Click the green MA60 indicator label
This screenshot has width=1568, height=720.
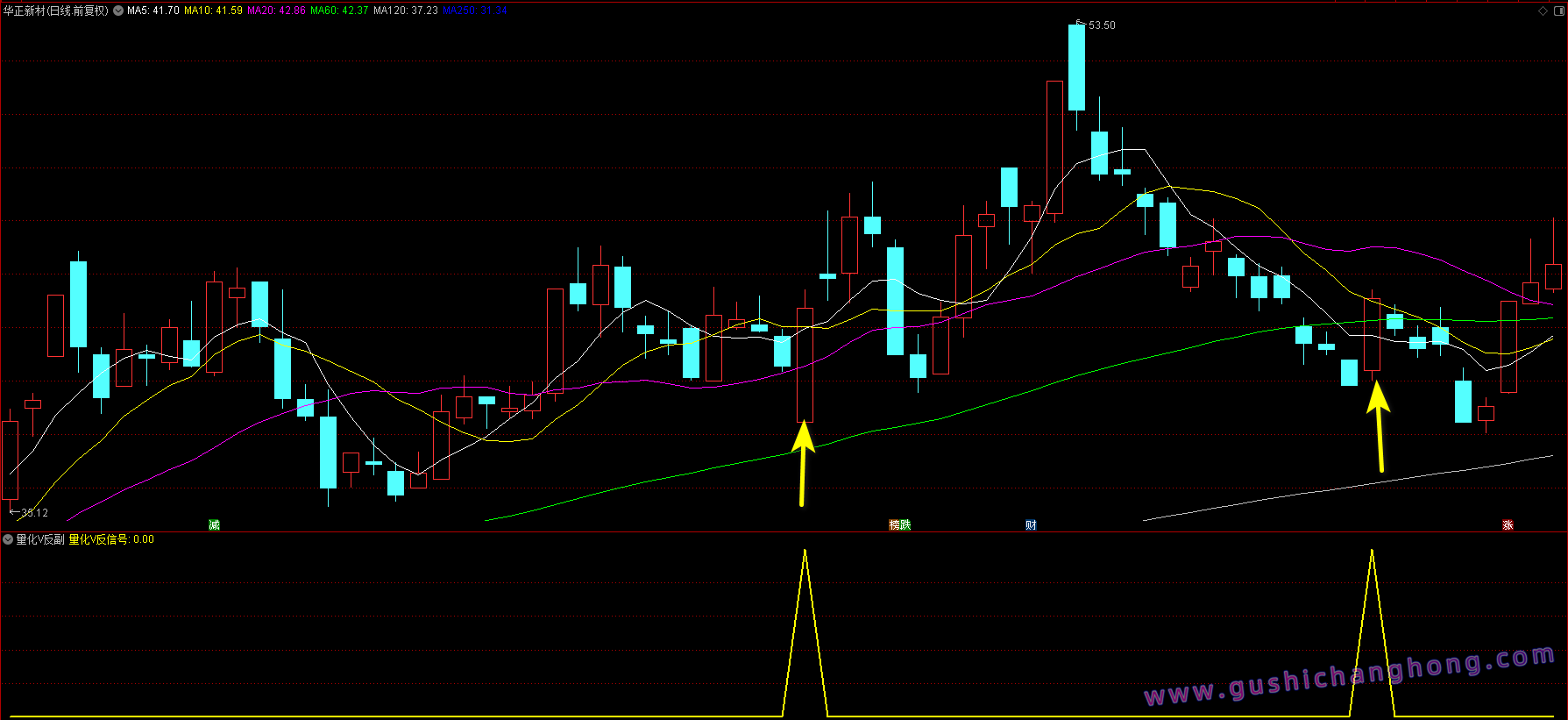pyautogui.click(x=339, y=11)
